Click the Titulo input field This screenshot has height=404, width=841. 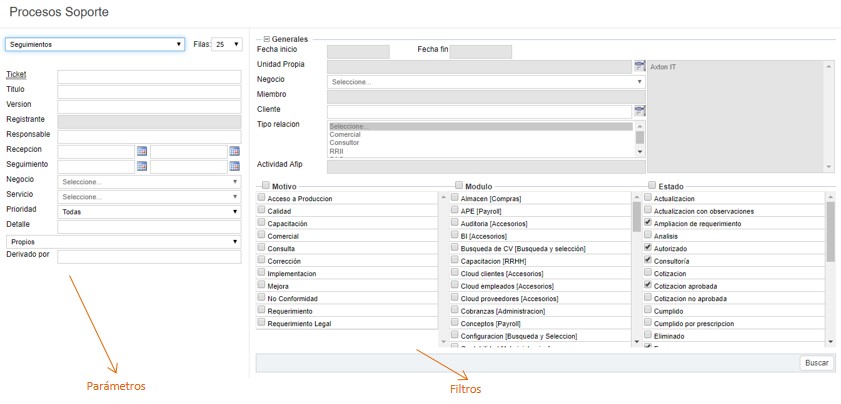149,91
